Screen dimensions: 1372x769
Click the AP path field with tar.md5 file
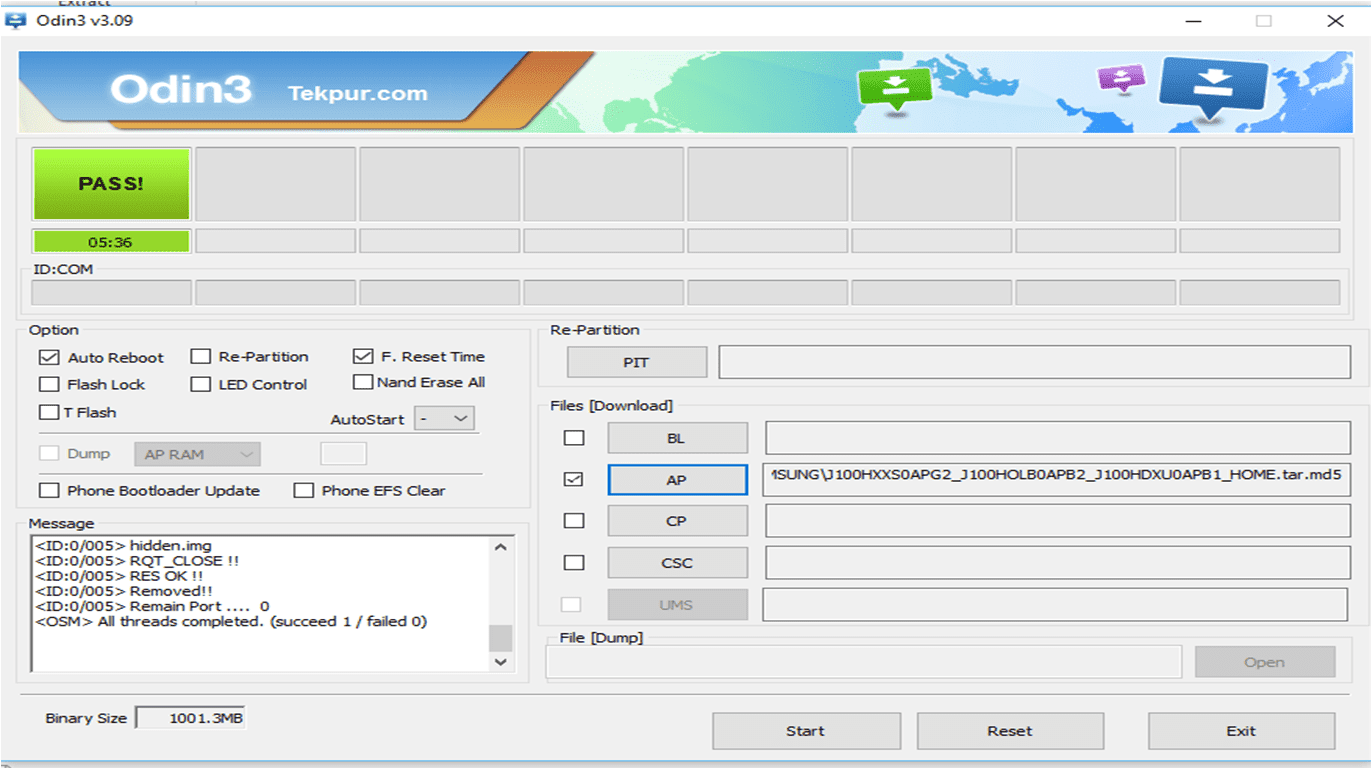(1057, 479)
